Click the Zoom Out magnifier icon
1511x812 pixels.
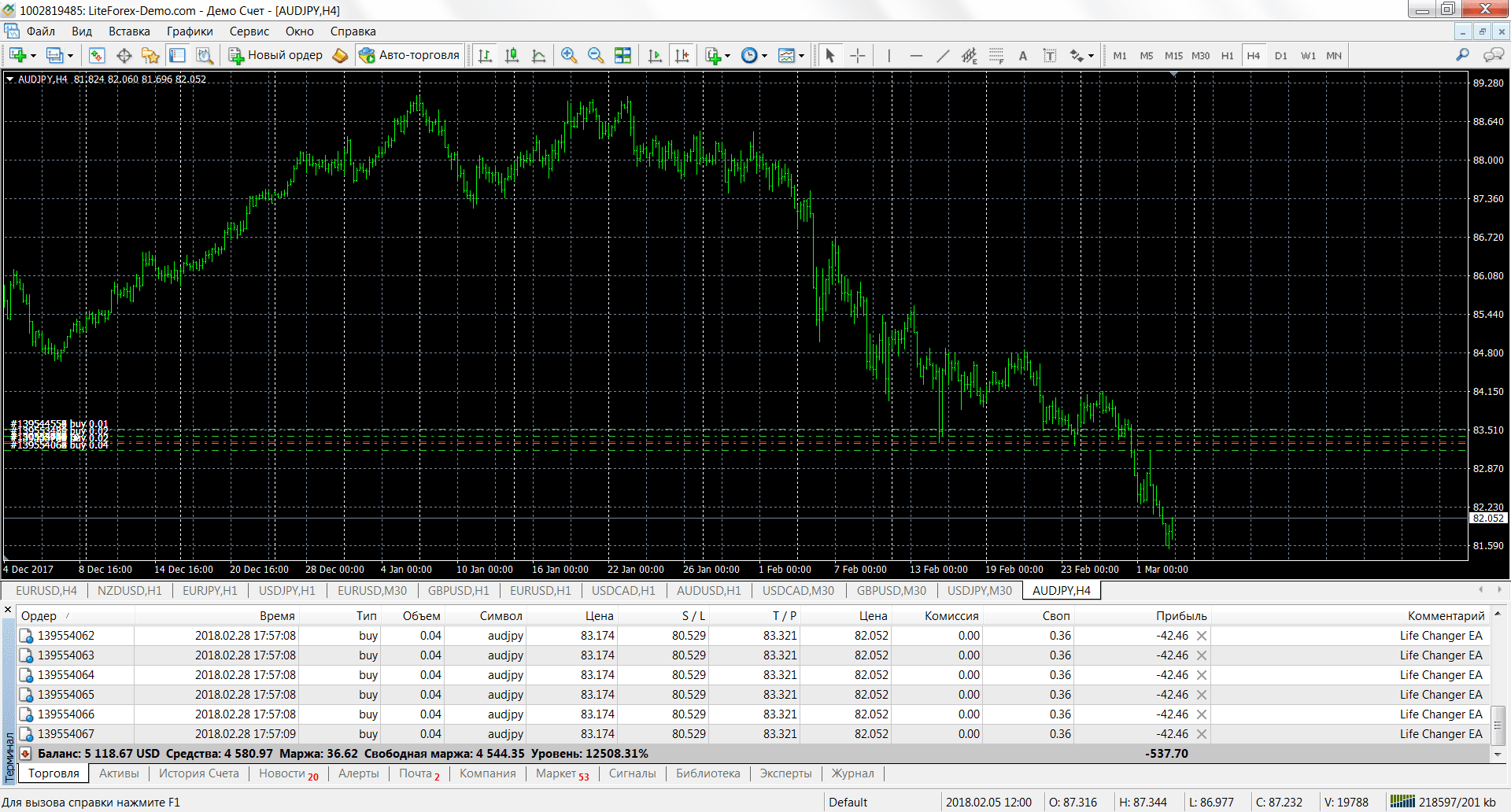pyautogui.click(x=596, y=55)
